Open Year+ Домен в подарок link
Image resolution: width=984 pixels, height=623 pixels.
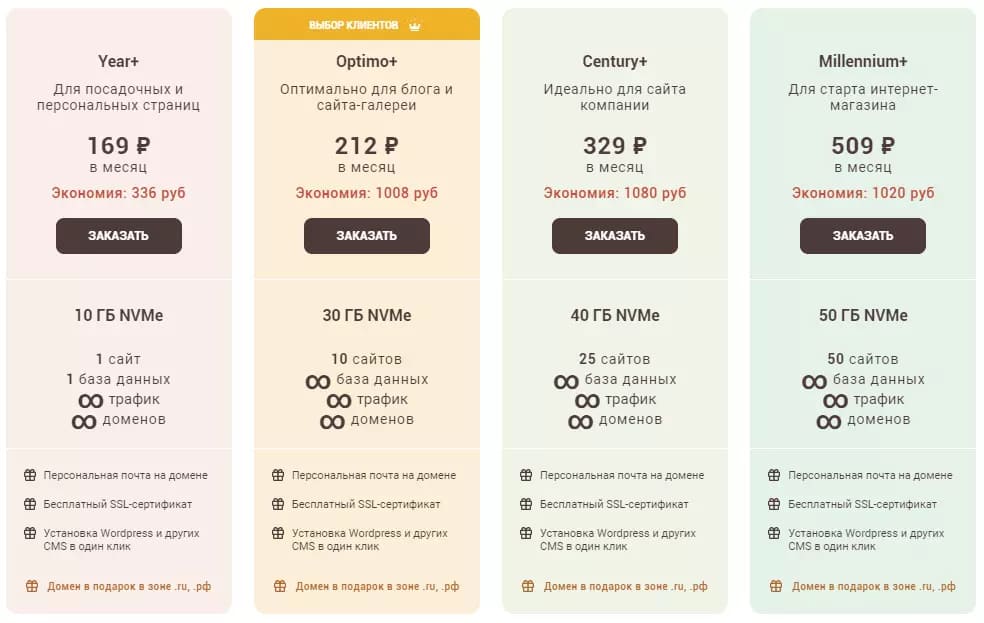tap(129, 586)
